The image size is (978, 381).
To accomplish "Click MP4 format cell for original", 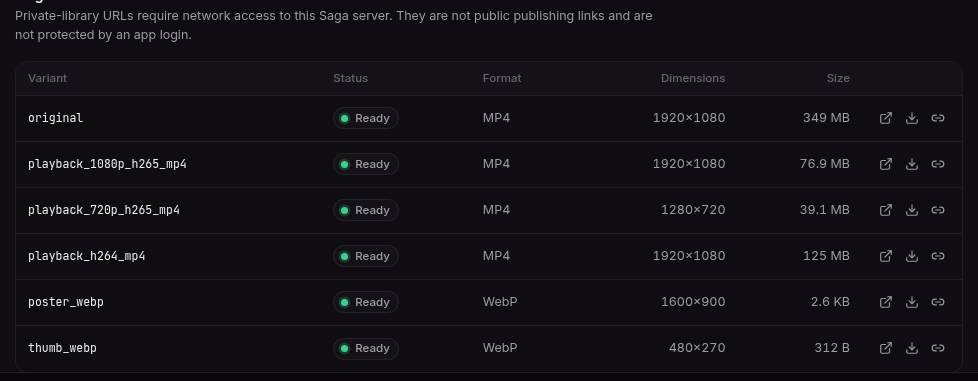I will tap(496, 118).
